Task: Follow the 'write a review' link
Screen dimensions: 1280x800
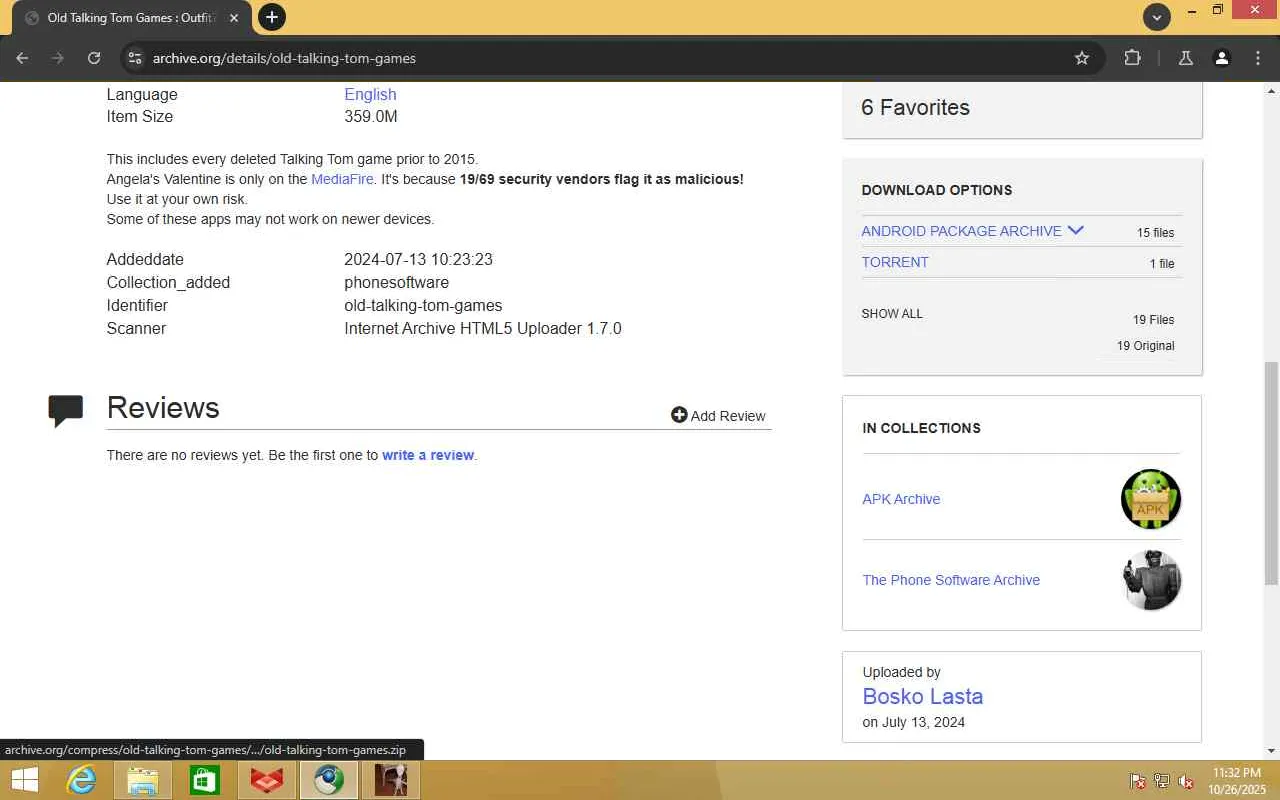Action: click(x=428, y=455)
